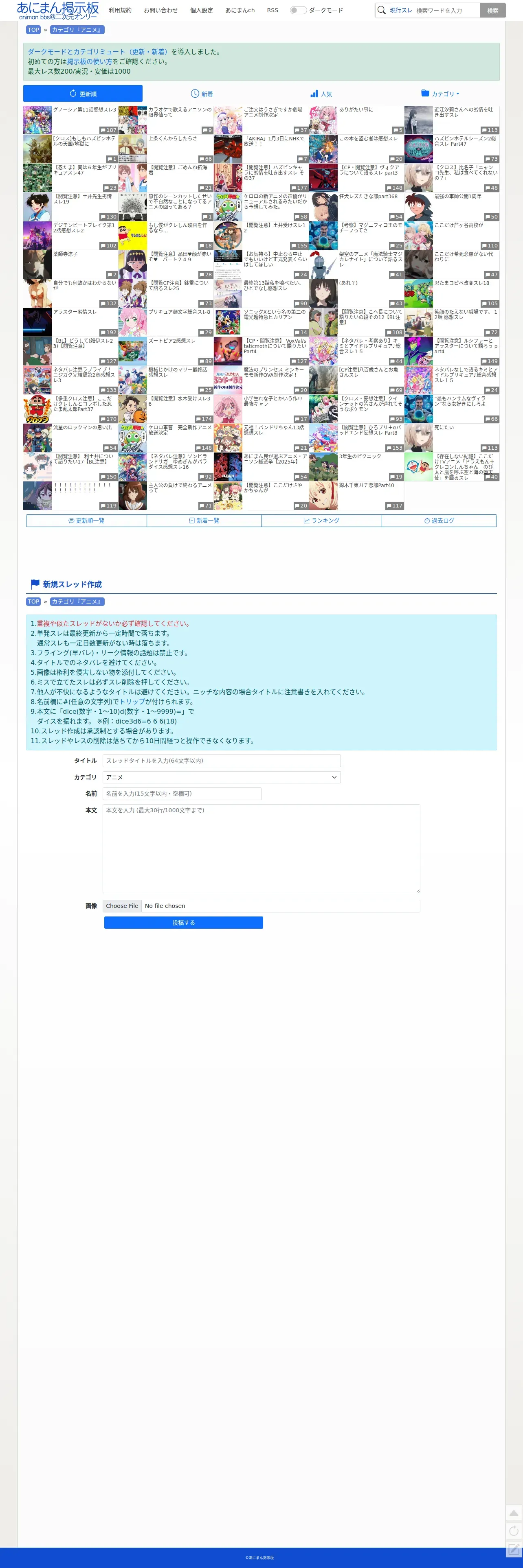
Task: Open thread titled あにまん民が選ぶアニメ・アニソン総選挙
Action: pos(275,459)
